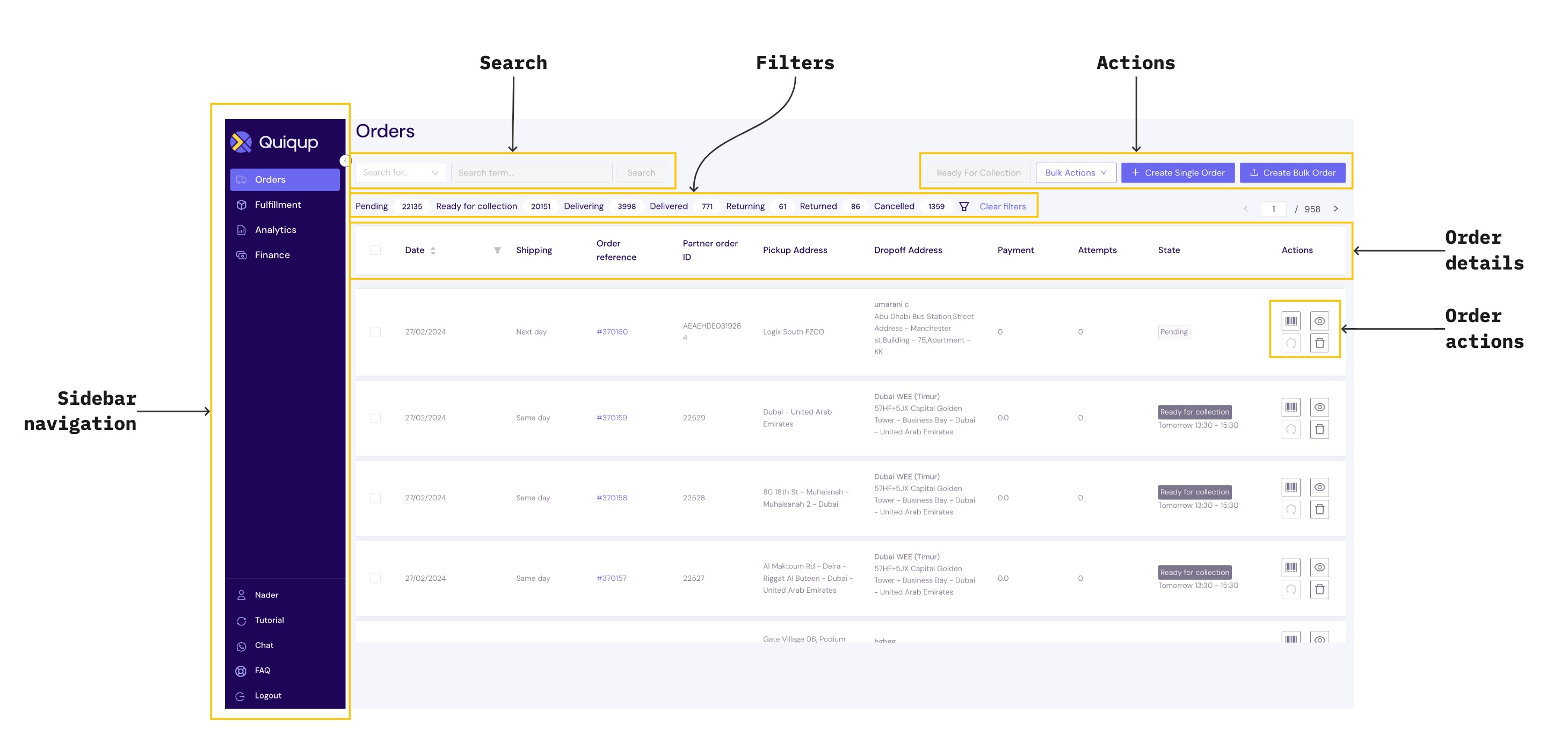Toggle the select-all checkbox in table header
Image resolution: width=1568 pixels, height=735 pixels.
[x=375, y=250]
